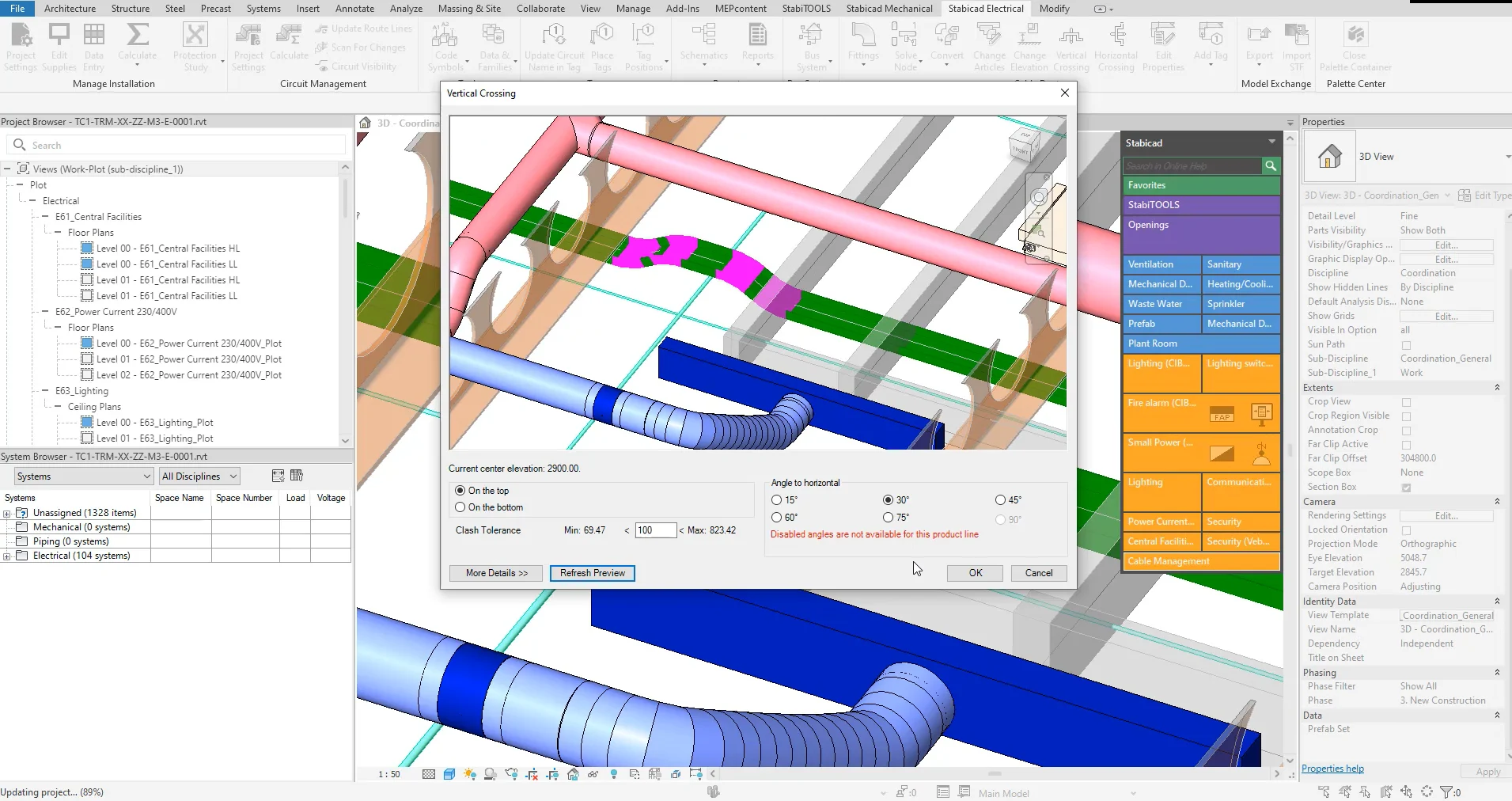
Task: Collapse the Extents properties section
Action: [x=1497, y=388]
